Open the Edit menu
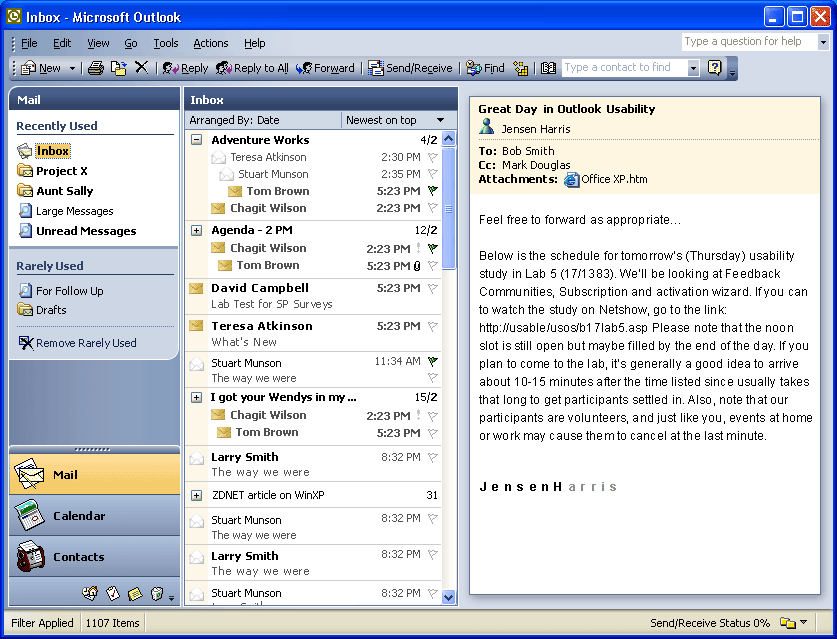837x639 pixels. click(62, 43)
